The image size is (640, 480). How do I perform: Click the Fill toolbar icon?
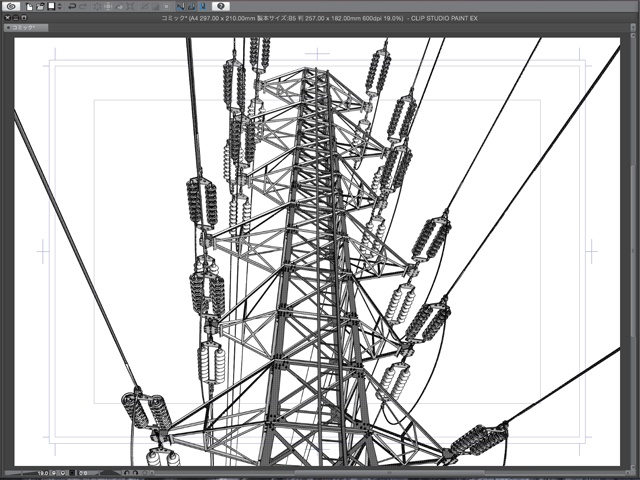pyautogui.click(x=119, y=7)
